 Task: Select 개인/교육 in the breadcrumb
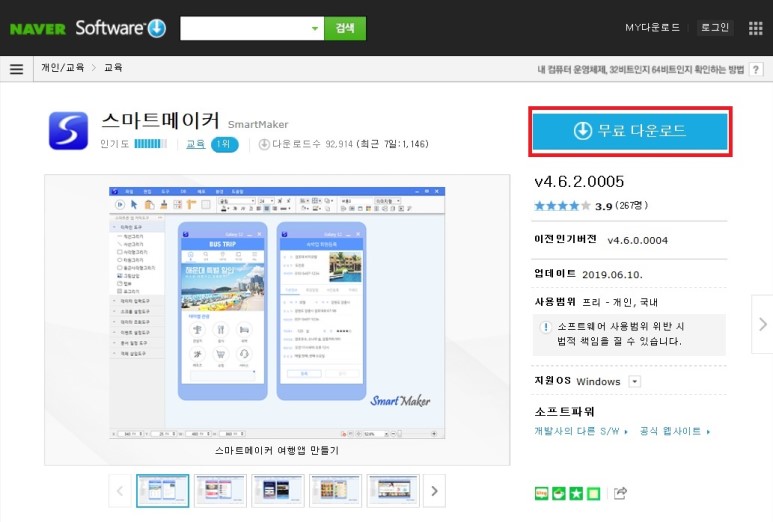click(63, 68)
